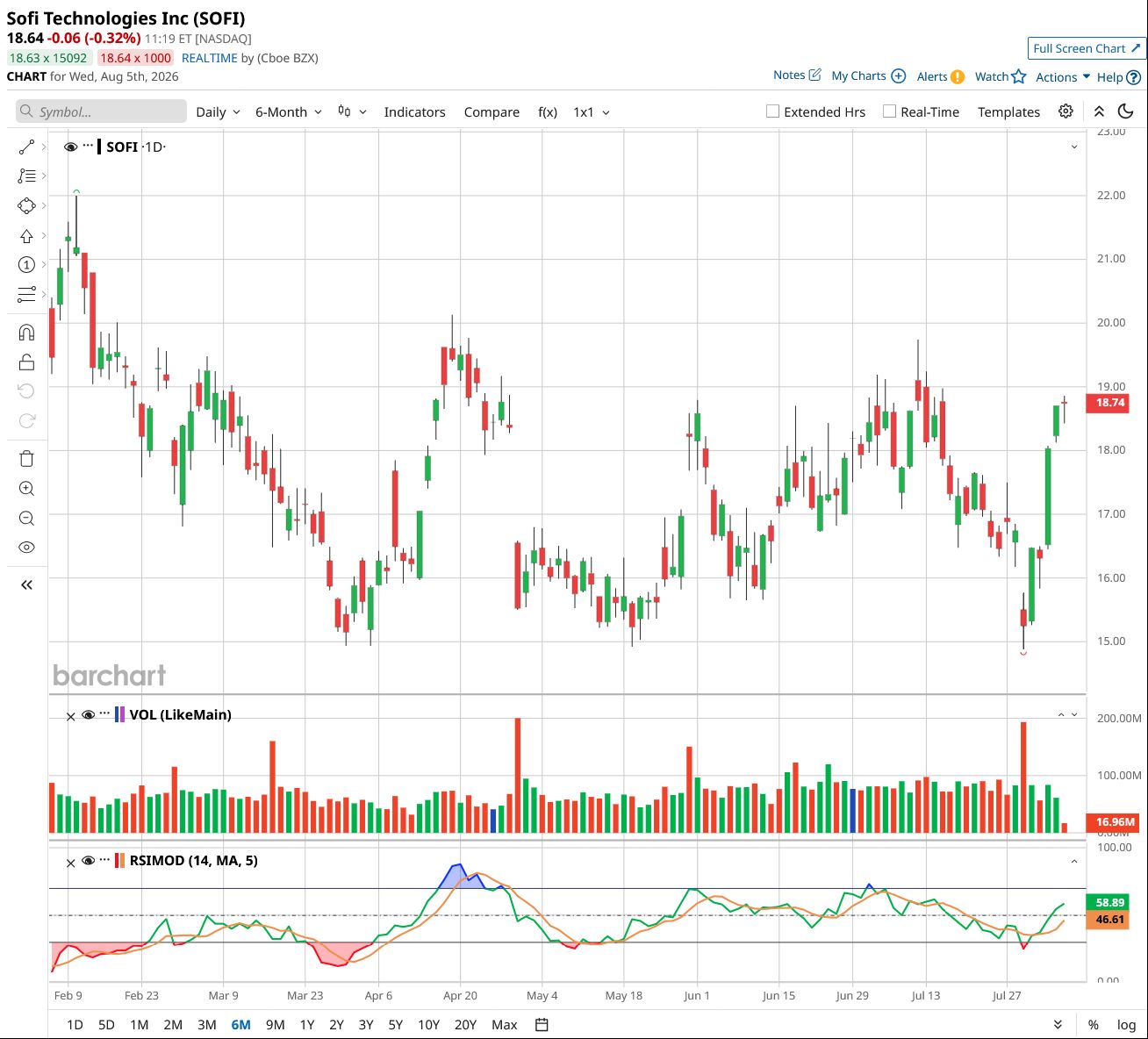This screenshot has width=1148, height=1039.
Task: Hide the SOFI price series
Action: 71,147
